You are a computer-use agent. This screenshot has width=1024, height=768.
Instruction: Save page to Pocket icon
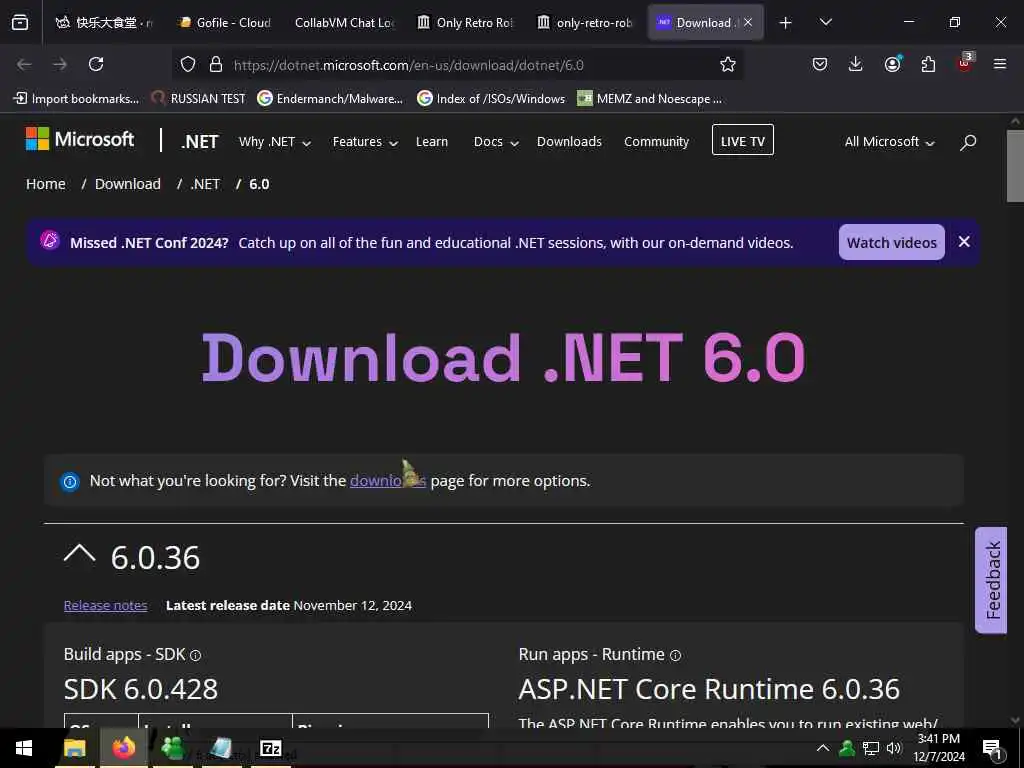tap(820, 64)
